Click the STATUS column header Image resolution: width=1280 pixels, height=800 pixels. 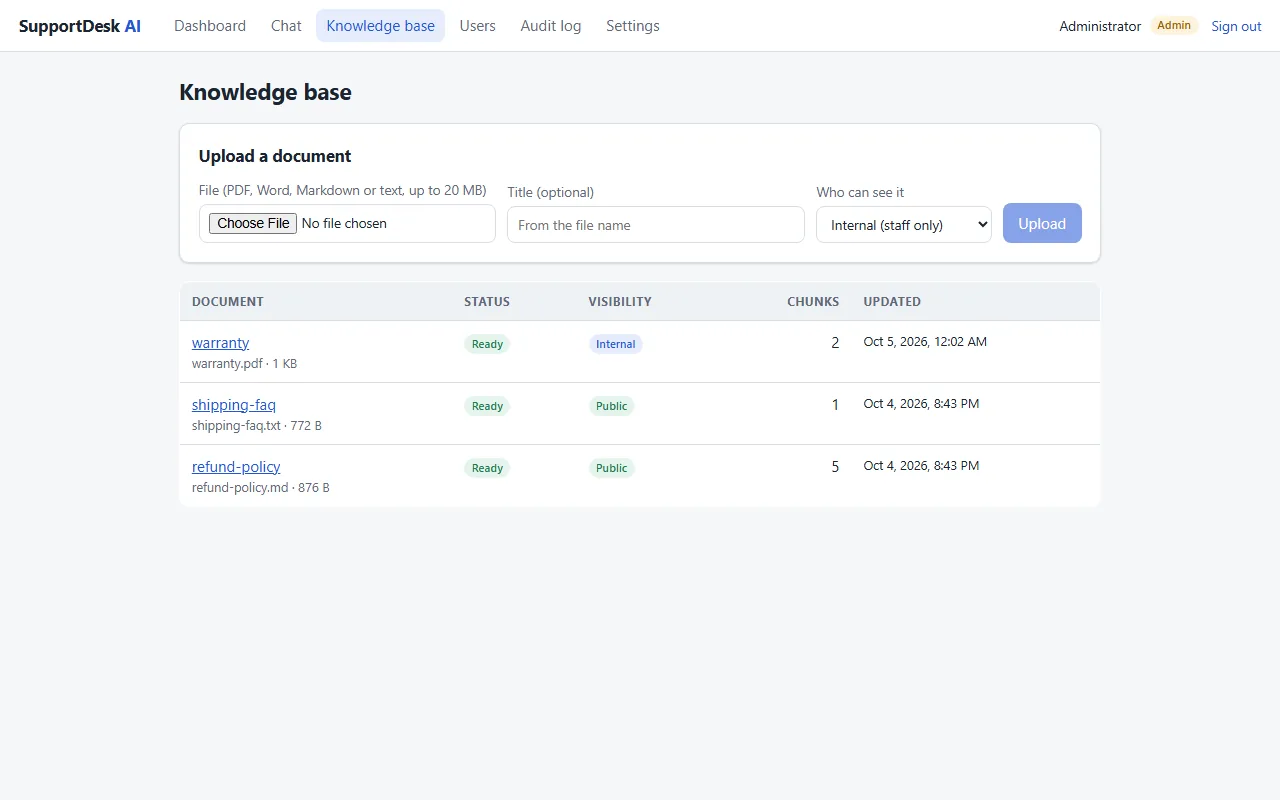pyautogui.click(x=487, y=301)
